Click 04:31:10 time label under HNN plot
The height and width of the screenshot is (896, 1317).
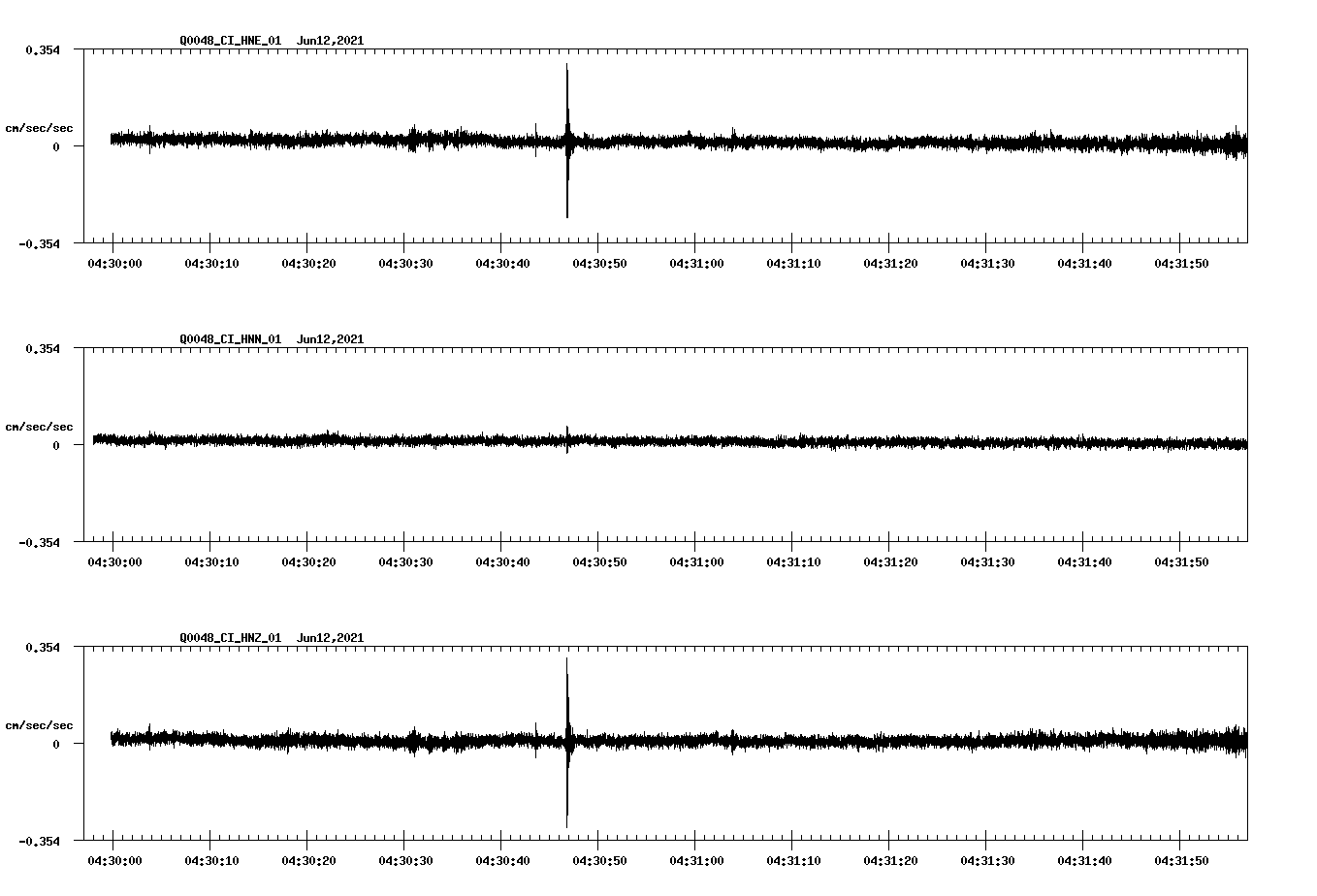click(793, 562)
